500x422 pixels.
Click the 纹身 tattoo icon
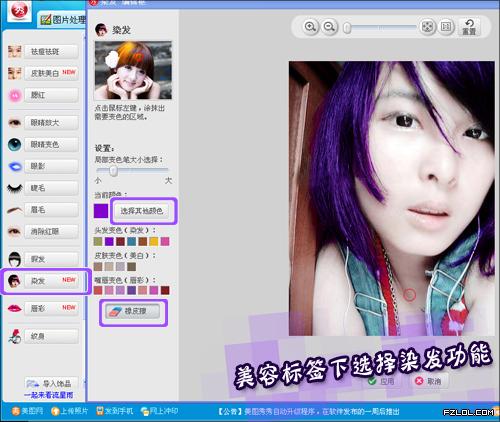point(15,336)
